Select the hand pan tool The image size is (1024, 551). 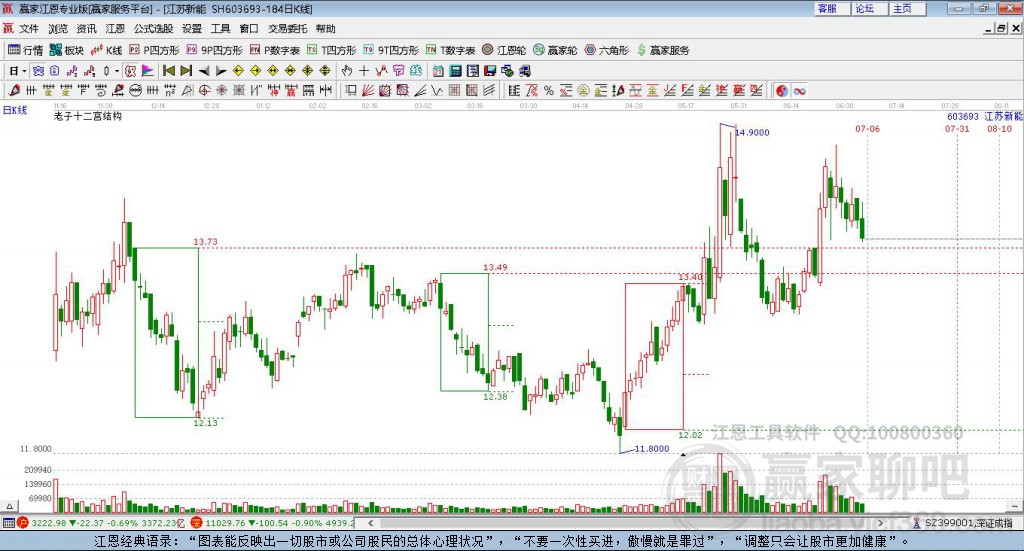click(x=346, y=71)
